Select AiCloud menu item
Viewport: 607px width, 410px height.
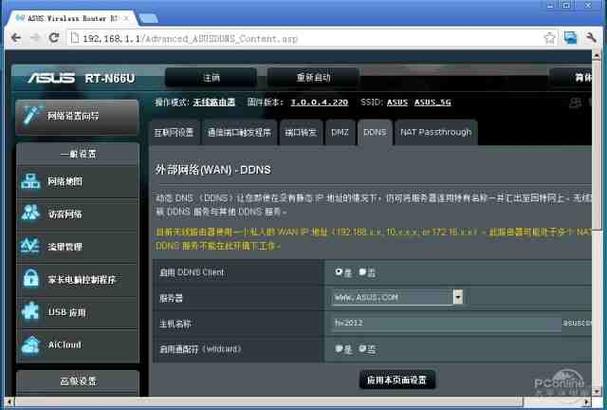point(77,345)
